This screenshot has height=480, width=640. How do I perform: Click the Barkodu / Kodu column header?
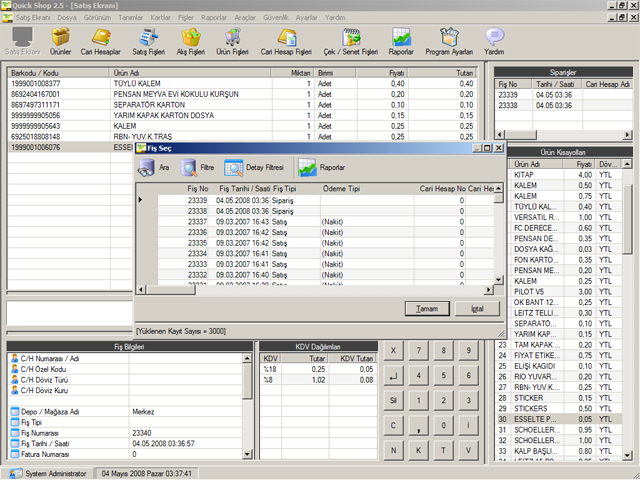[x=59, y=73]
